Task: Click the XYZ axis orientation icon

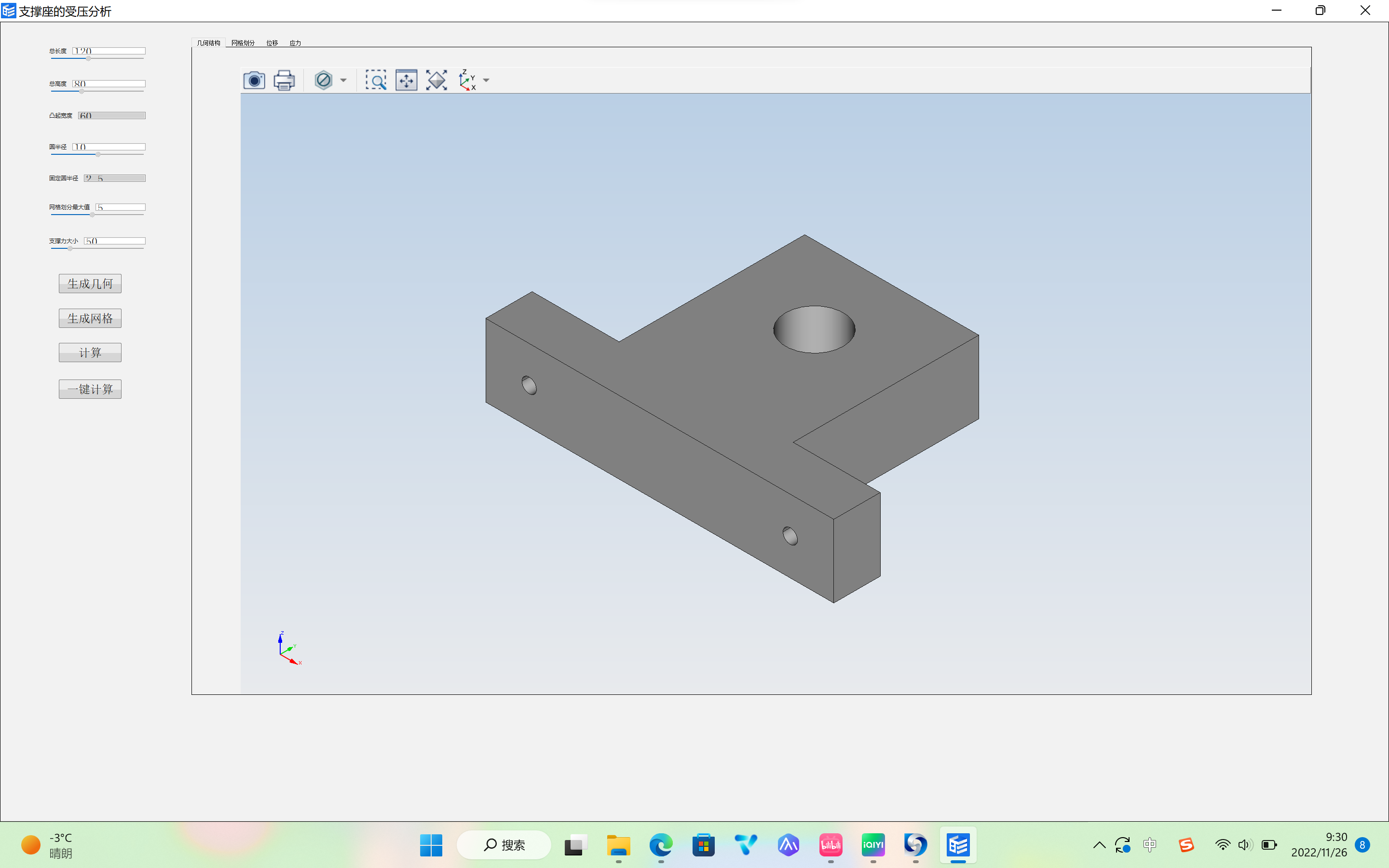Action: tap(467, 81)
